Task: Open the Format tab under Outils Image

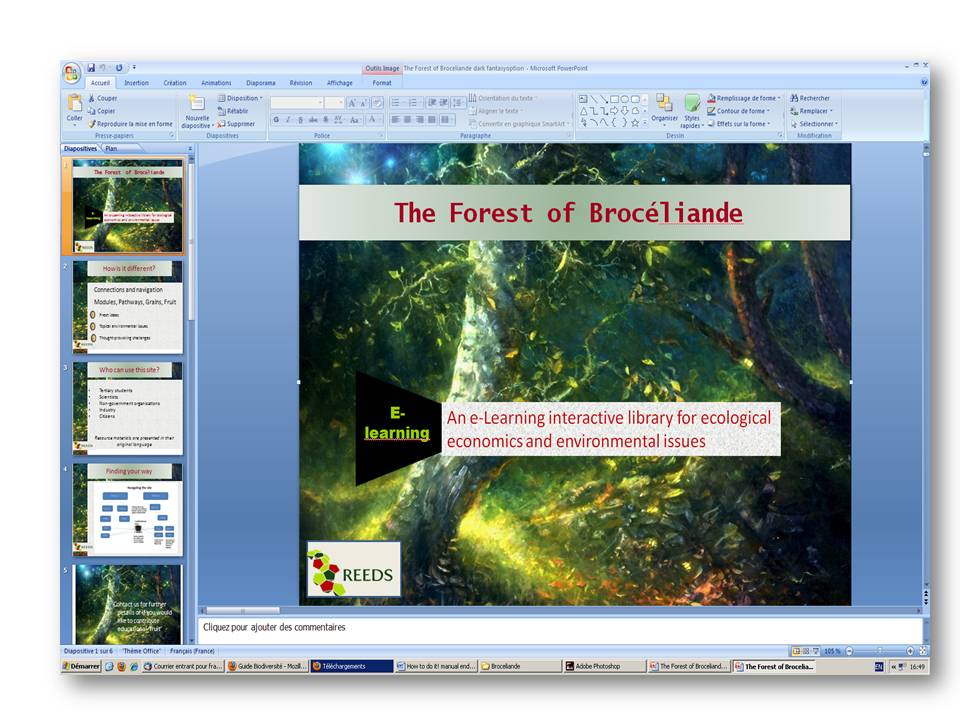Action: point(382,83)
